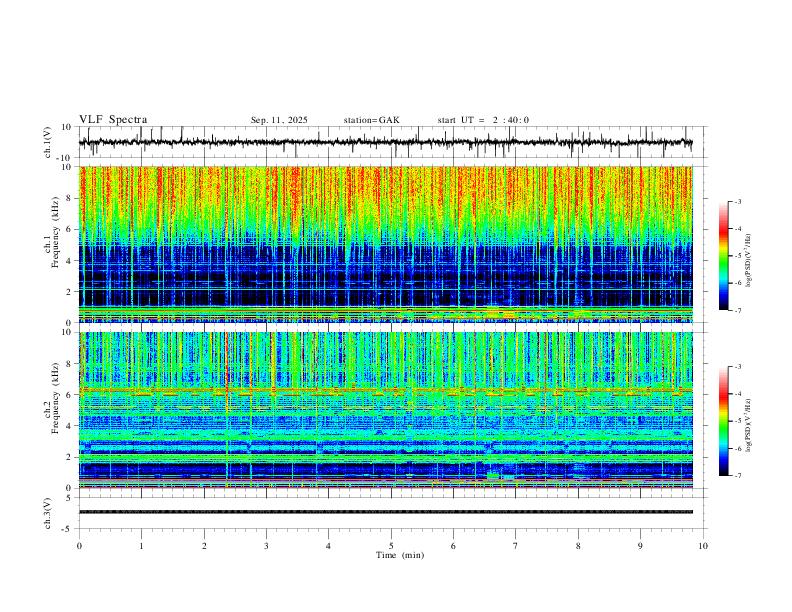Viewport: 792px width, 612px height.
Task: Click the "-7" tick on ch.1 colorbar
Action: 737,310
